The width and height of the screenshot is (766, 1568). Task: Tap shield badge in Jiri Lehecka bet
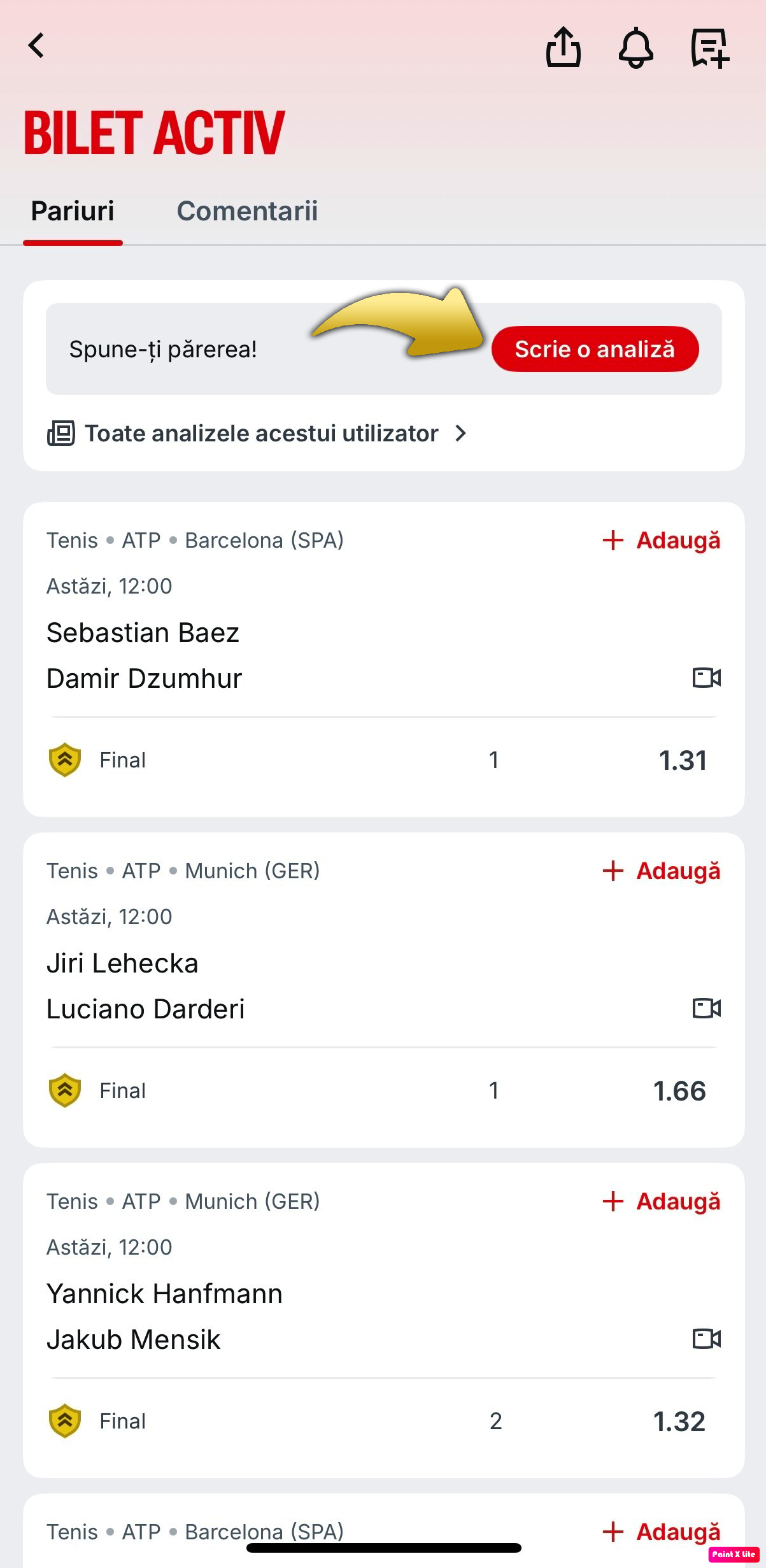64,1090
